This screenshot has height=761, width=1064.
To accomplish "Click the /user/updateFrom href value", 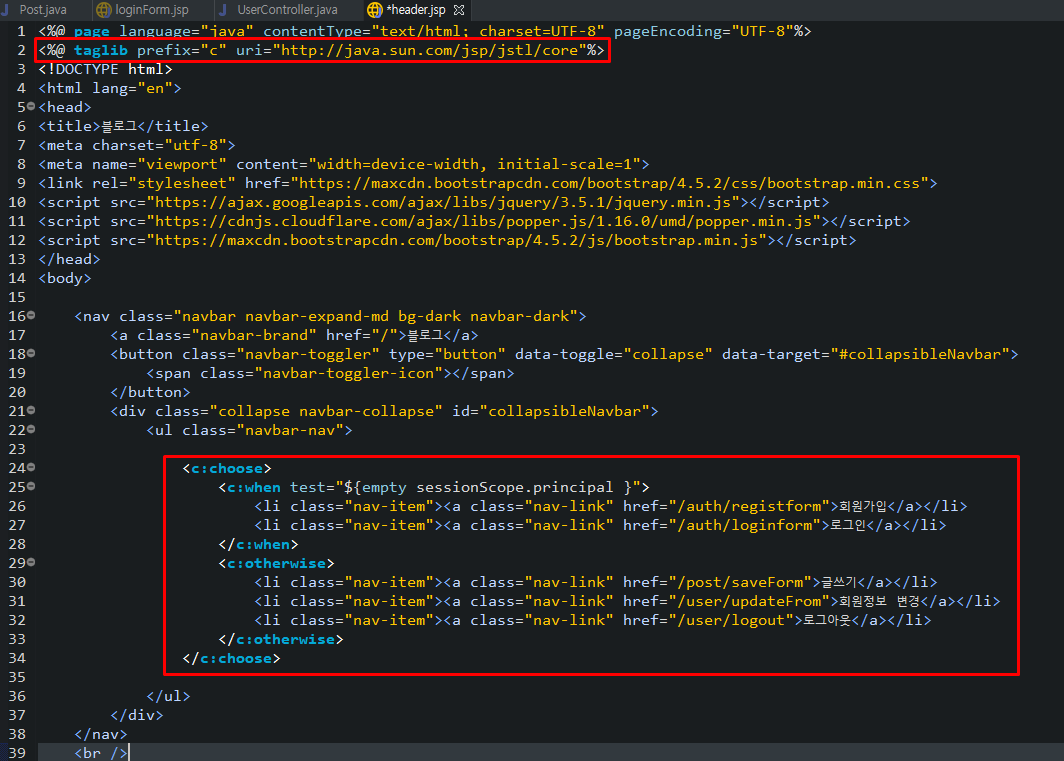I will [x=749, y=601].
